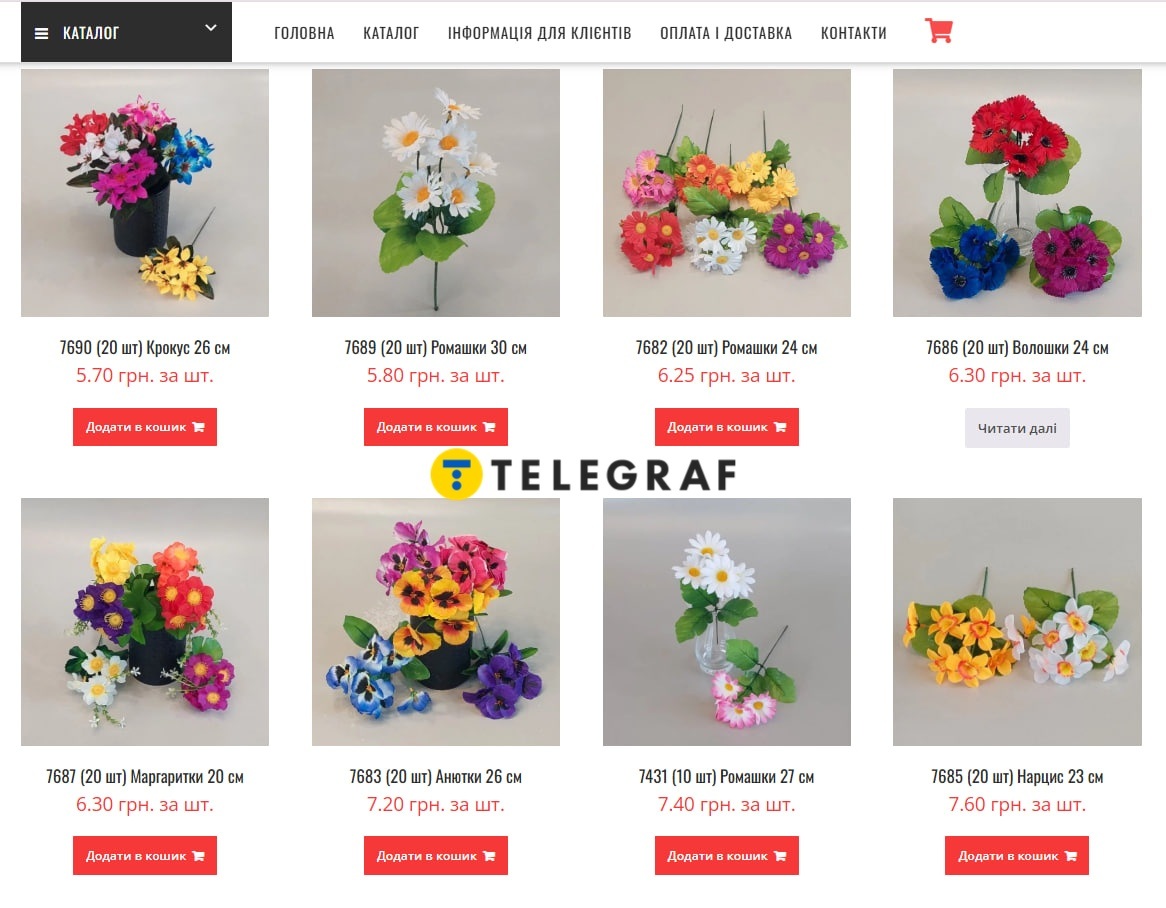
Task: Click Читати далі for 7686 Волошки
Action: [x=1017, y=428]
